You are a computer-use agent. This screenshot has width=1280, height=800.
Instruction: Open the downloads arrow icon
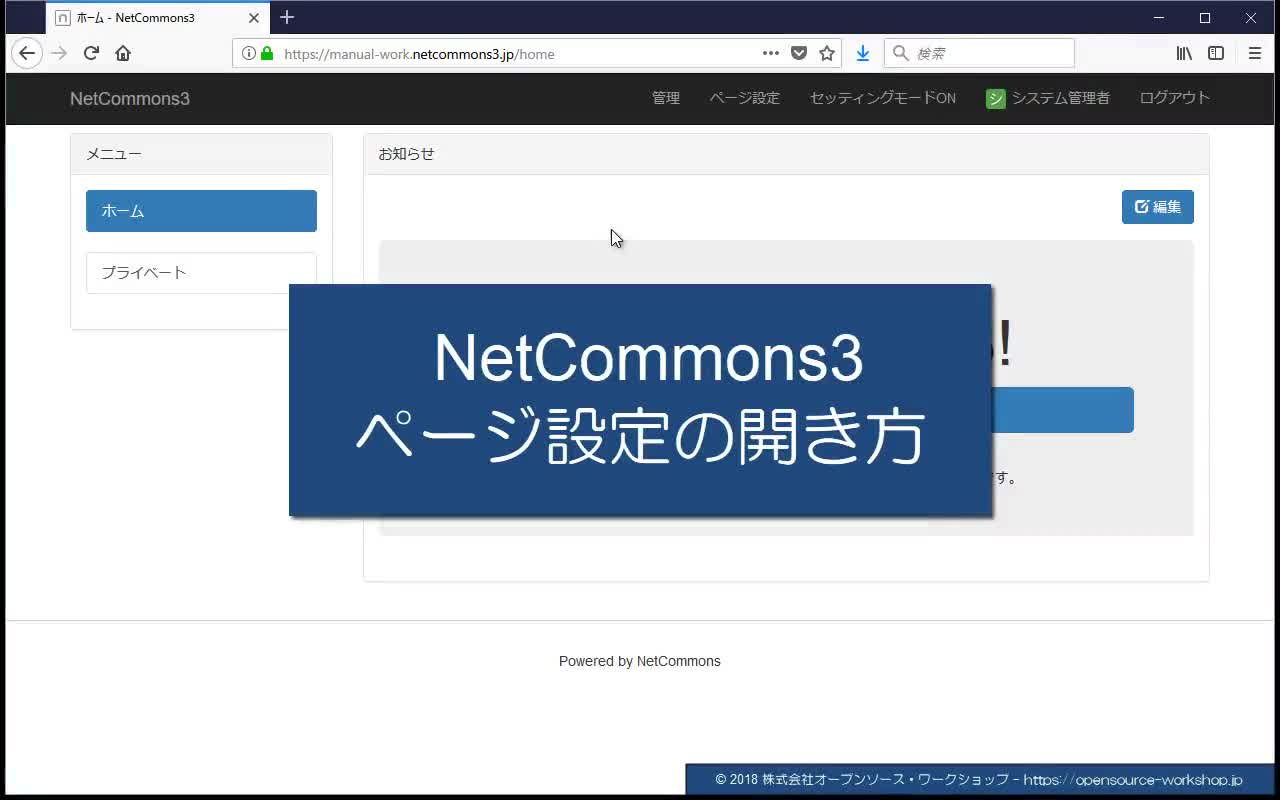click(x=863, y=53)
